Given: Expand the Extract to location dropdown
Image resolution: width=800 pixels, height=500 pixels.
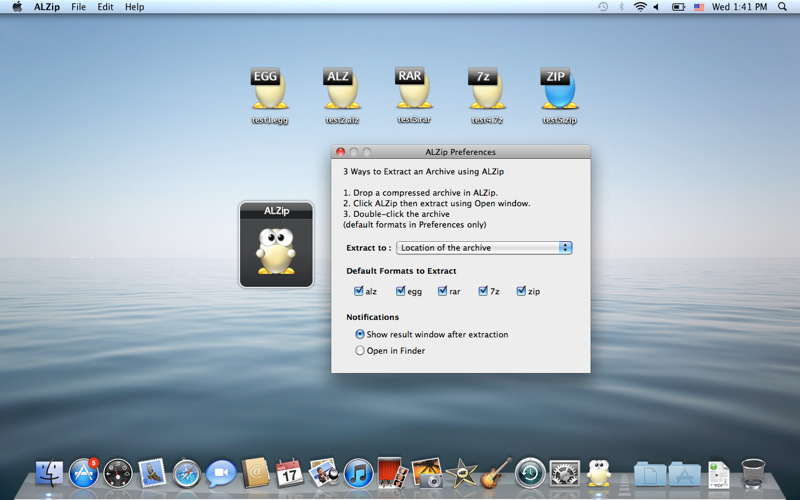Looking at the screenshot, I should click(x=484, y=248).
